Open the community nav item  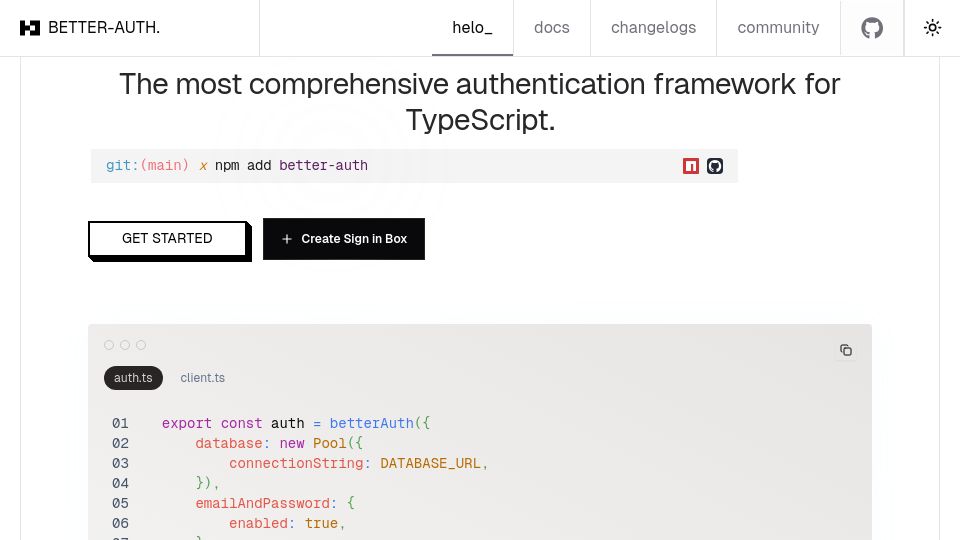(778, 28)
